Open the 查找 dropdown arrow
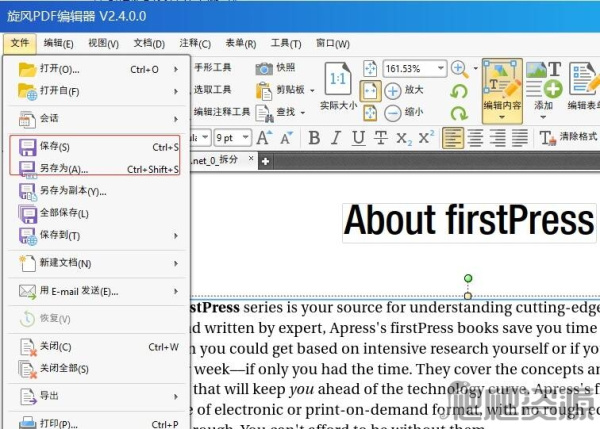This screenshot has width=600, height=429. [303, 113]
